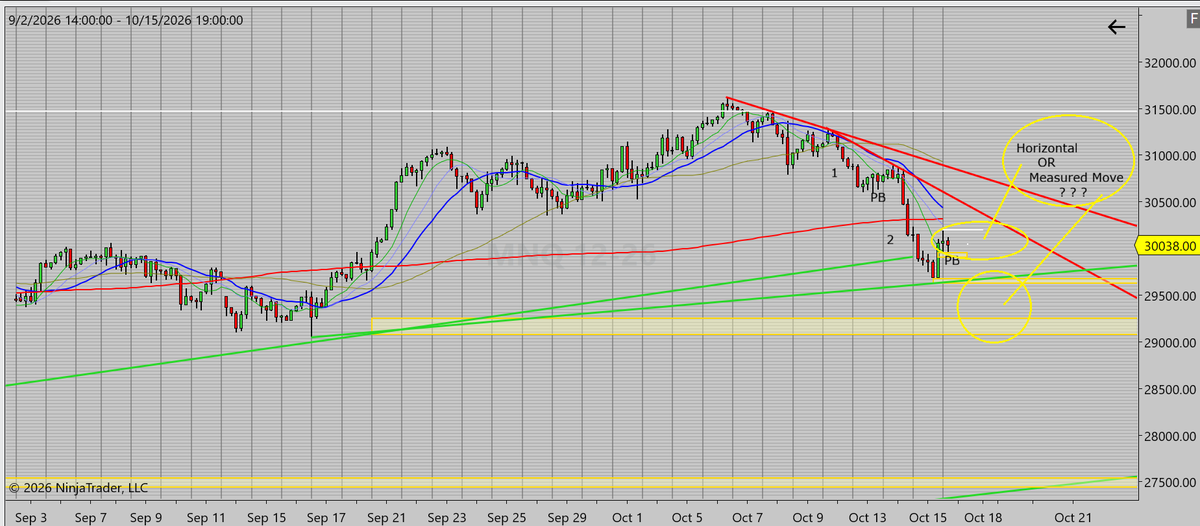Click the 31500.00 price axis label
This screenshot has width=1200, height=526.
pos(1170,110)
